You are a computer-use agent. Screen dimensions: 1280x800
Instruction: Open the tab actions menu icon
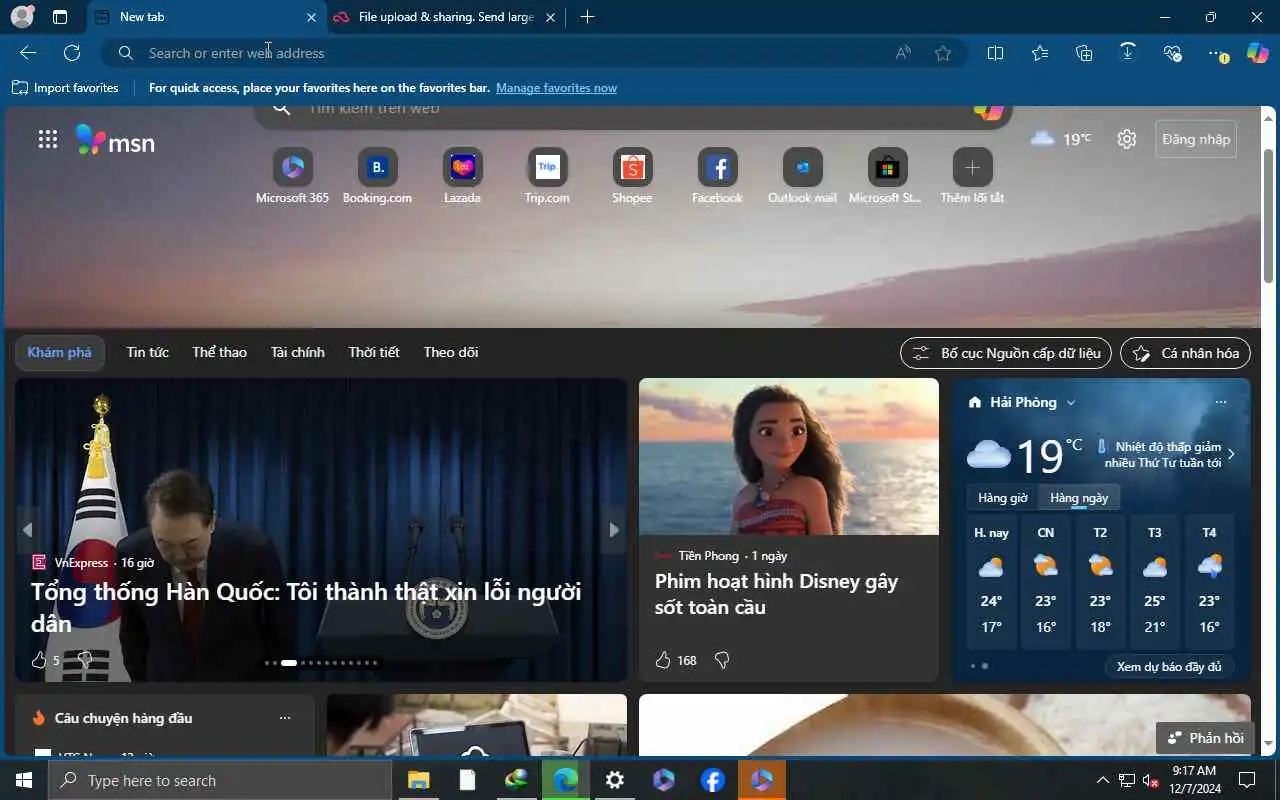pyautogui.click(x=60, y=17)
